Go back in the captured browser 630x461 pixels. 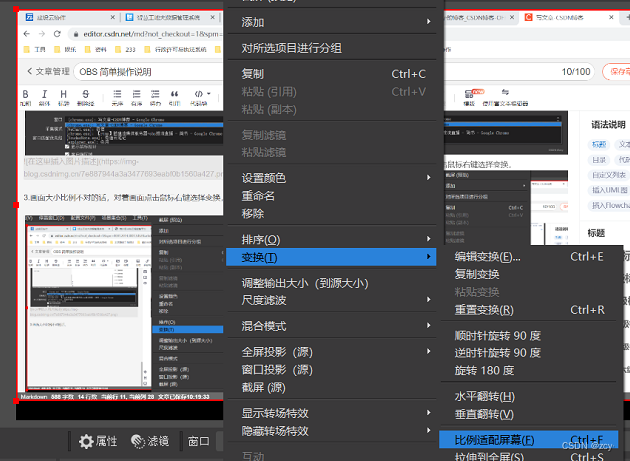point(27,34)
